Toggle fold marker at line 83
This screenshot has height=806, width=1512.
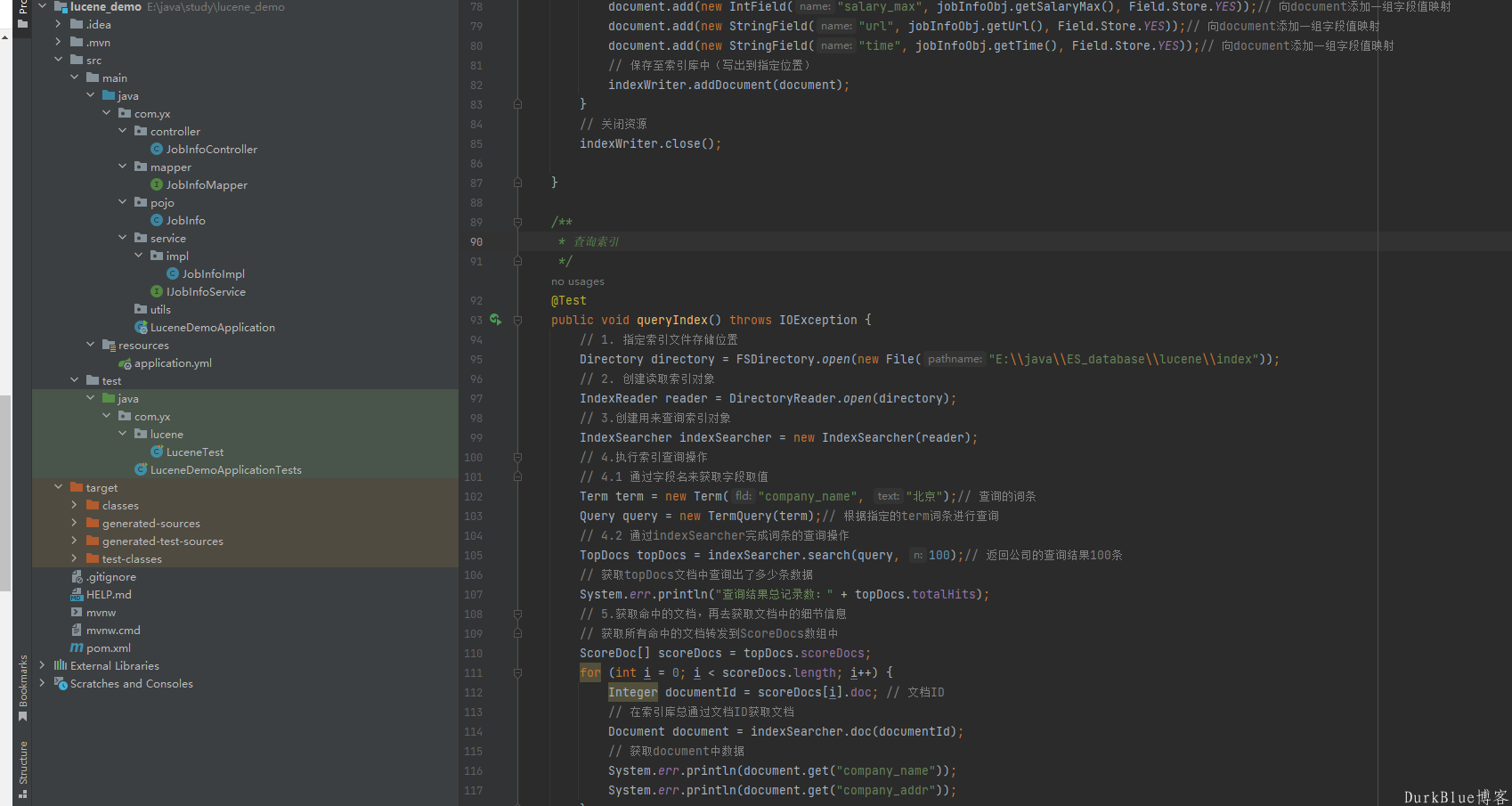coord(517,104)
